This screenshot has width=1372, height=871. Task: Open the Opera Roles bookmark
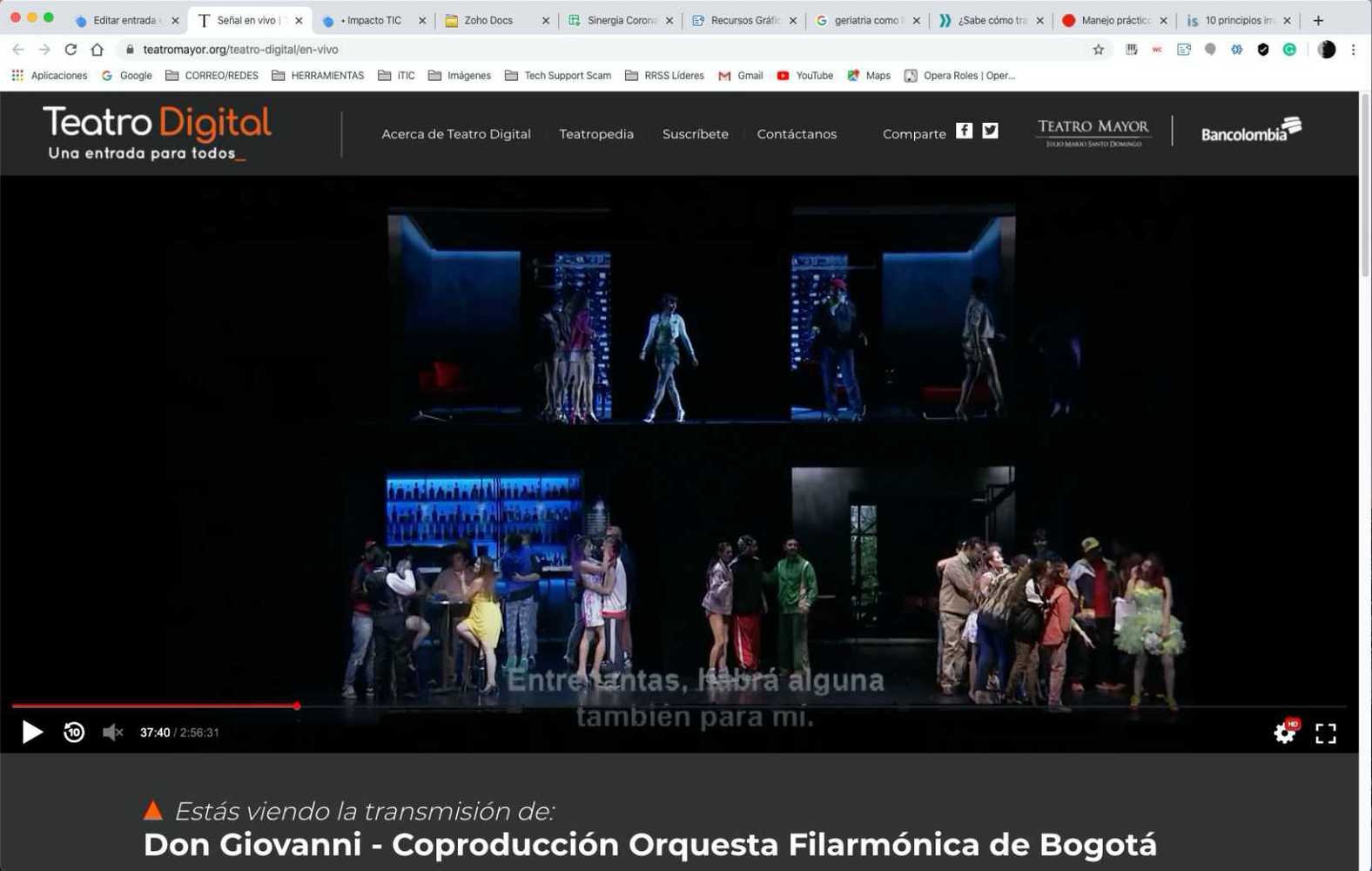(960, 76)
